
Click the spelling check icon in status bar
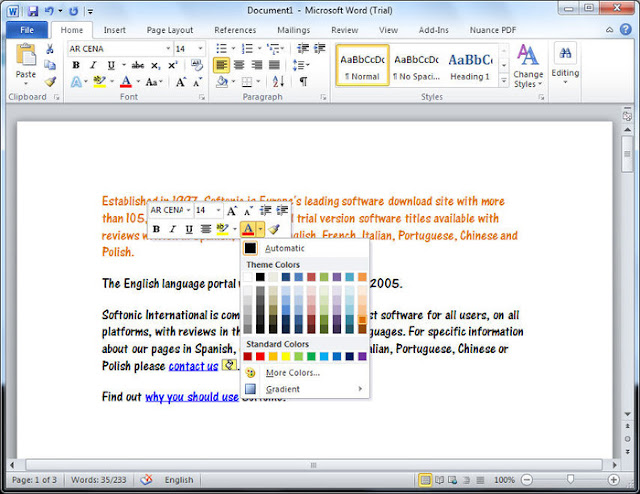point(146,480)
